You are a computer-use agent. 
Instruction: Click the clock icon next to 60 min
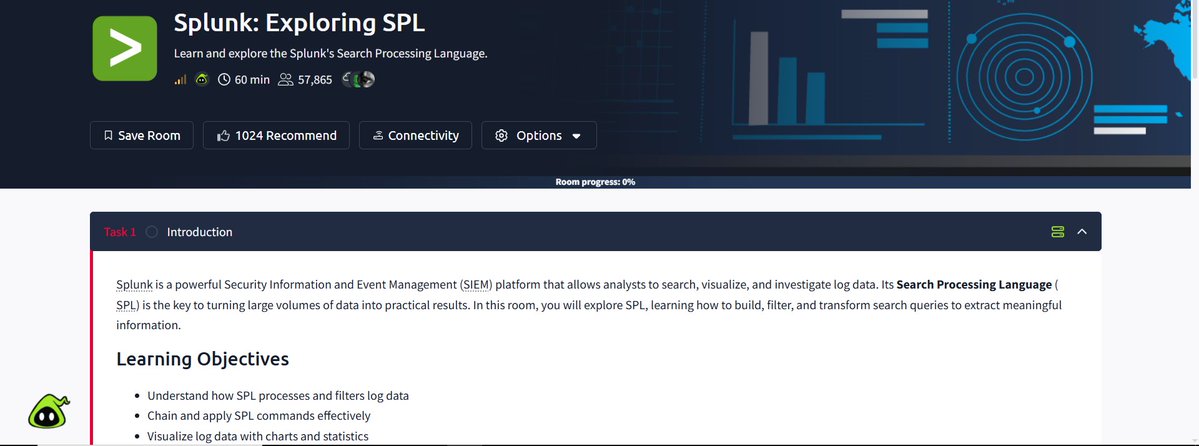point(224,80)
